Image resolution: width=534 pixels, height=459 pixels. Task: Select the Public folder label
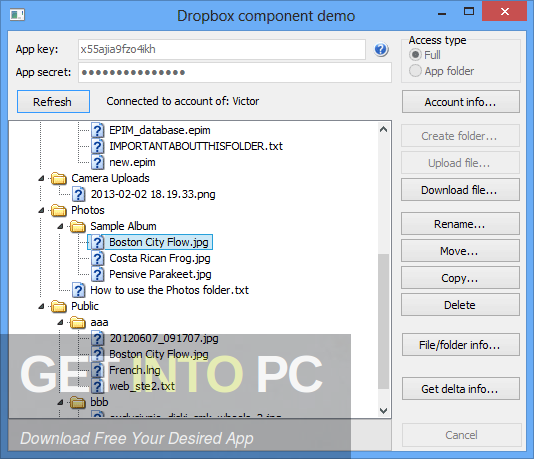click(85, 306)
